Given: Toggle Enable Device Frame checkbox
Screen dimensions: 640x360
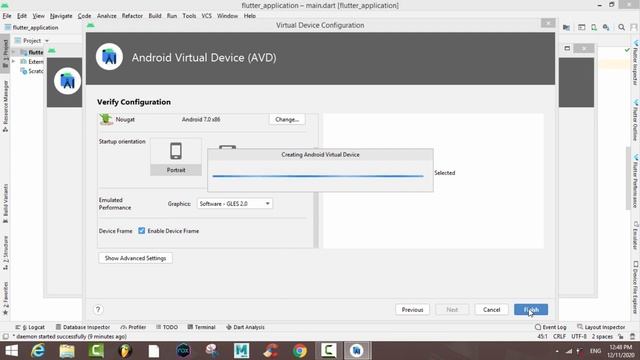Looking at the screenshot, I should (x=142, y=231).
